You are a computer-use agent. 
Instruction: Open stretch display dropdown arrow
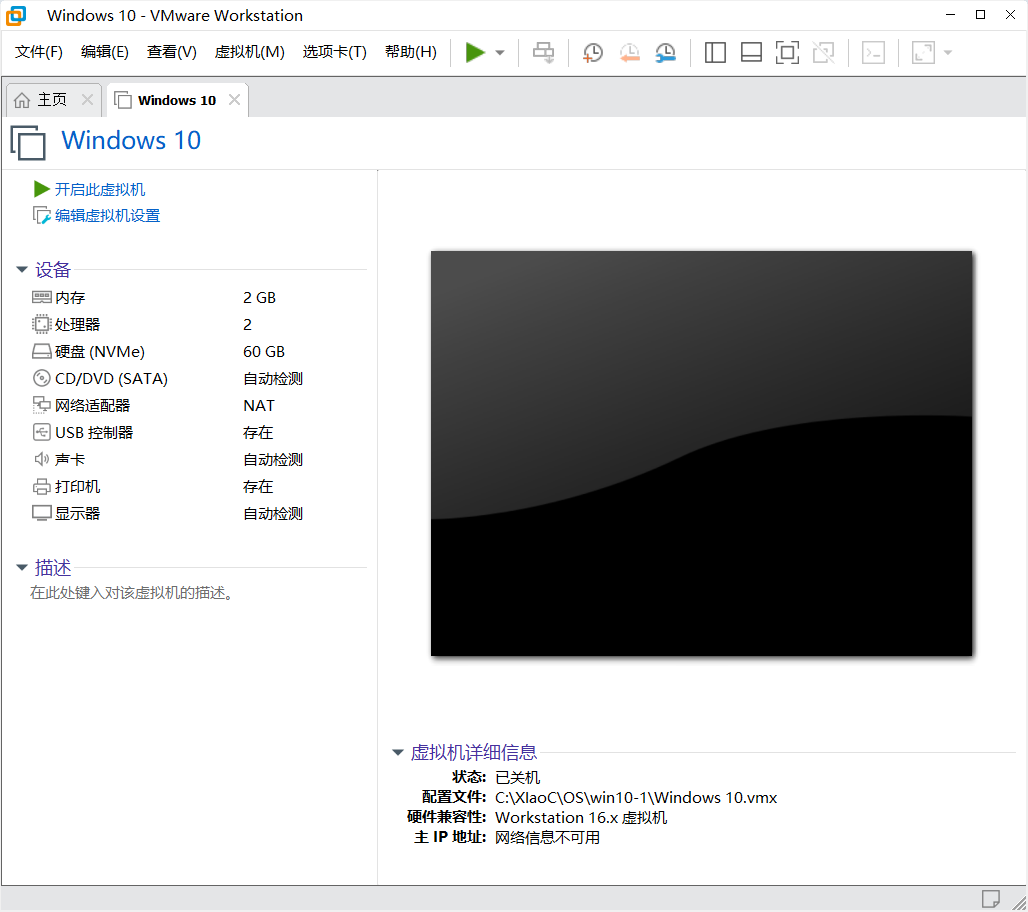coord(948,52)
